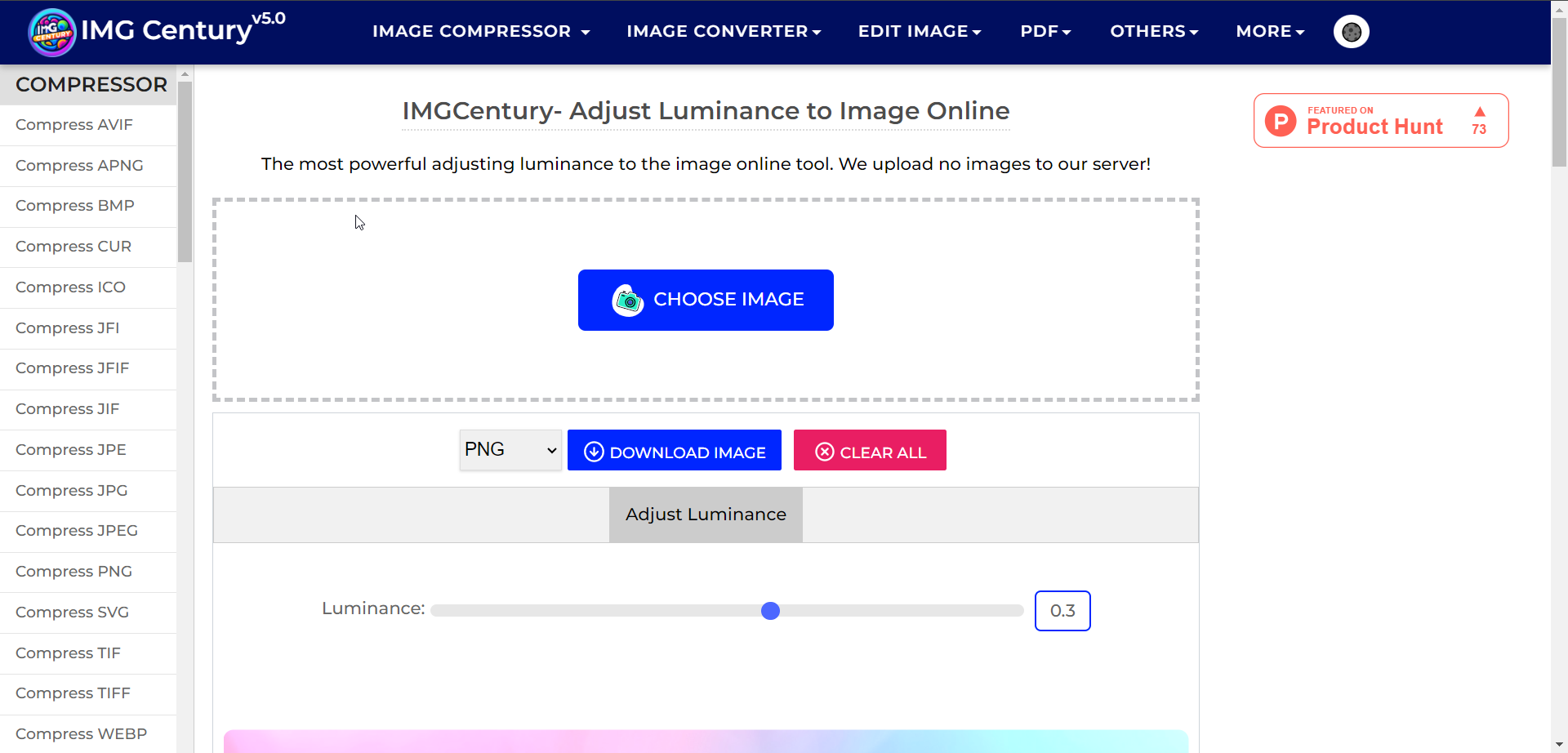The image size is (1568, 753).
Task: Click the download arrow icon in Download Image
Action: click(x=594, y=451)
